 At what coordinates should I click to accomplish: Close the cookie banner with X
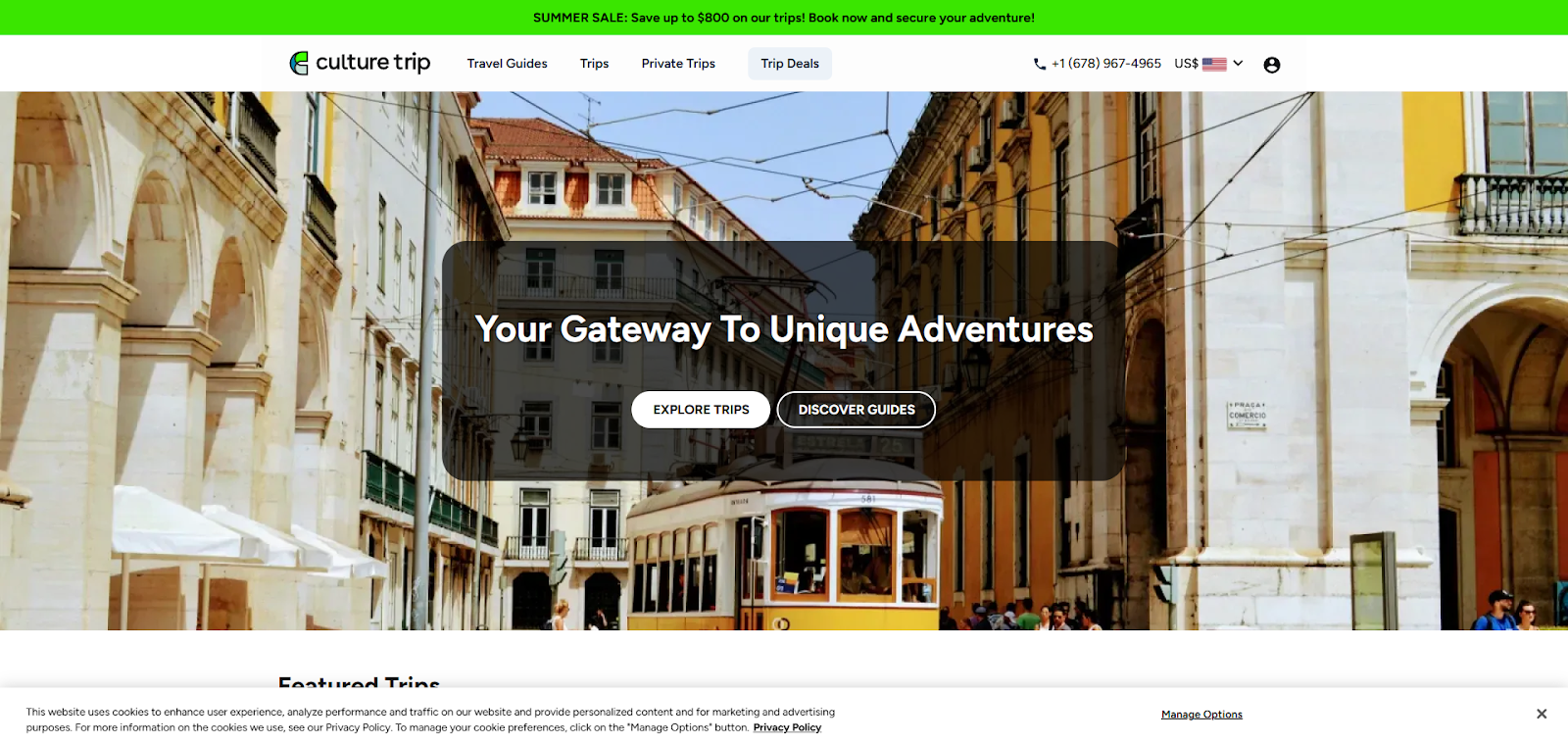pos(1542,714)
